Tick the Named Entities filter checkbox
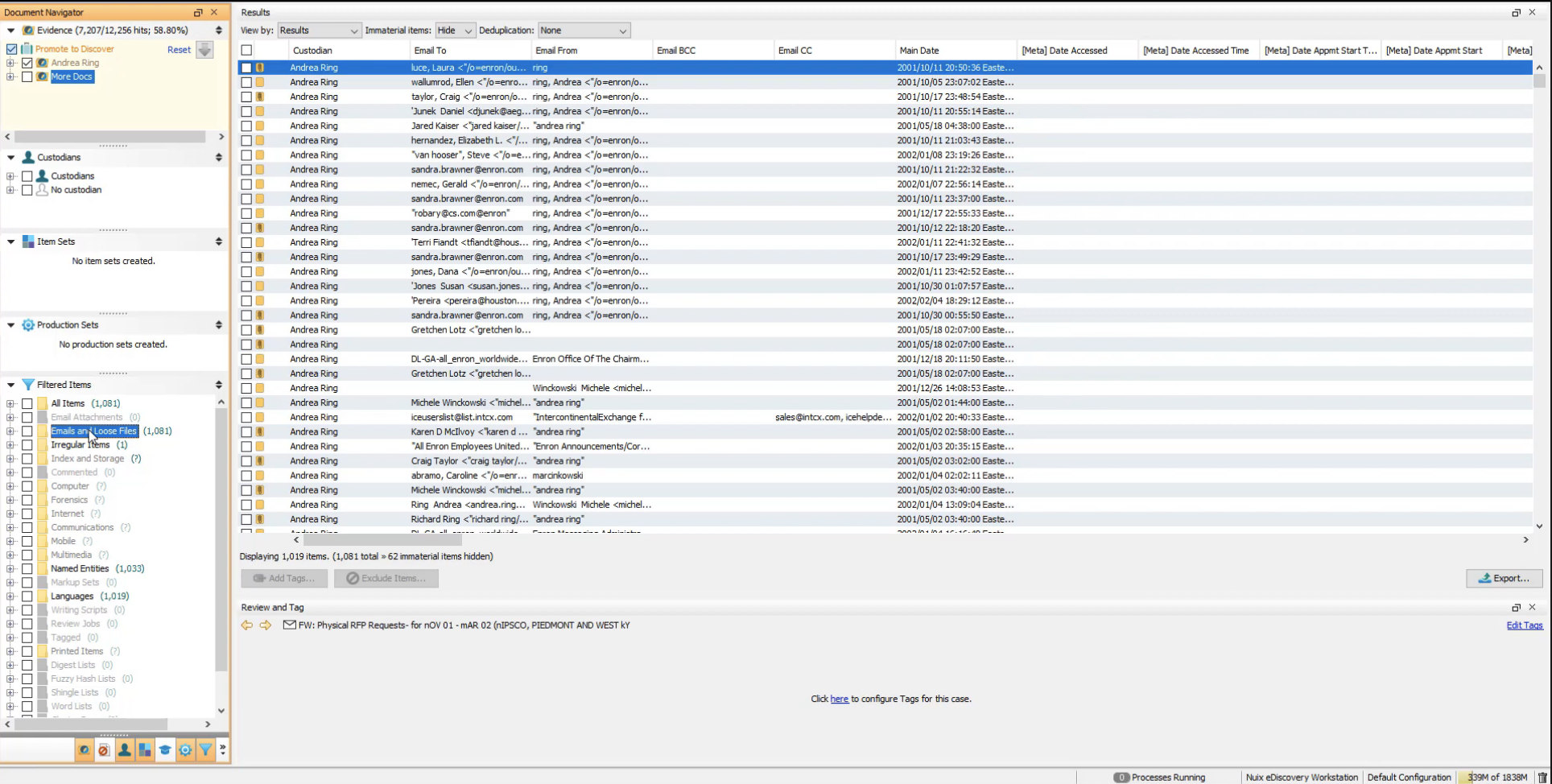1552x784 pixels. (27, 569)
